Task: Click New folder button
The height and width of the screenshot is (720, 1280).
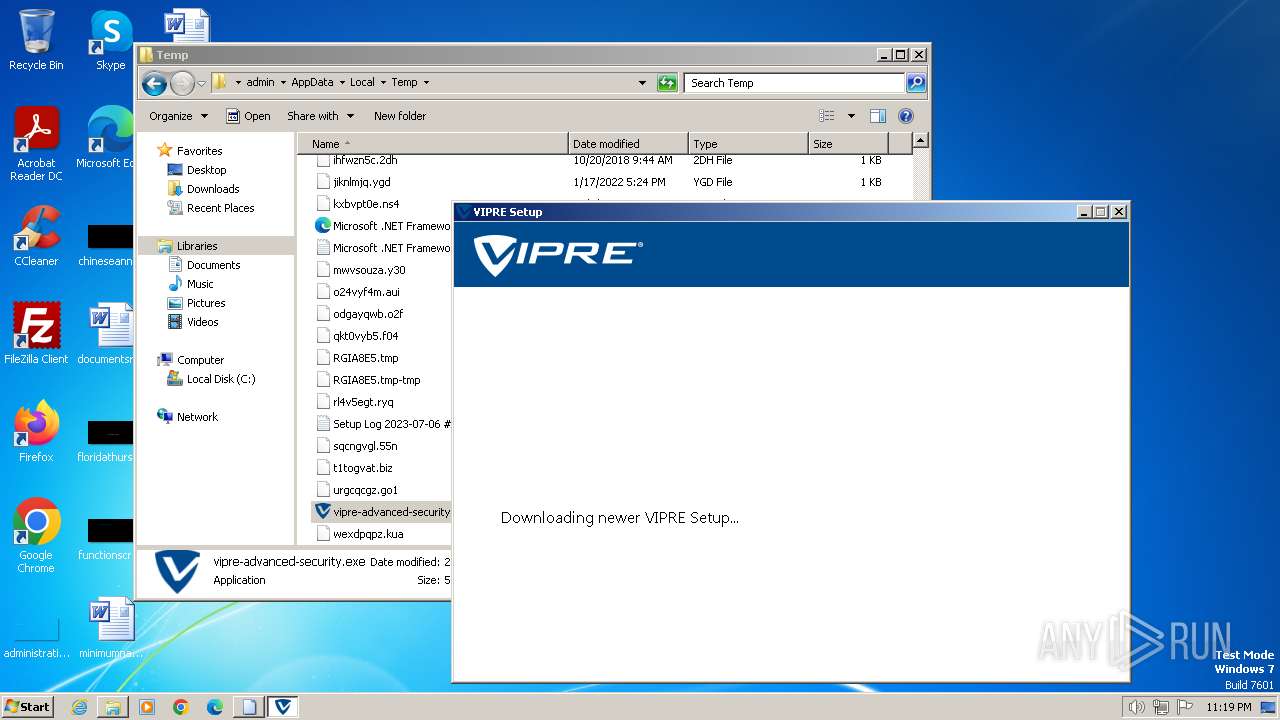Action: click(400, 116)
